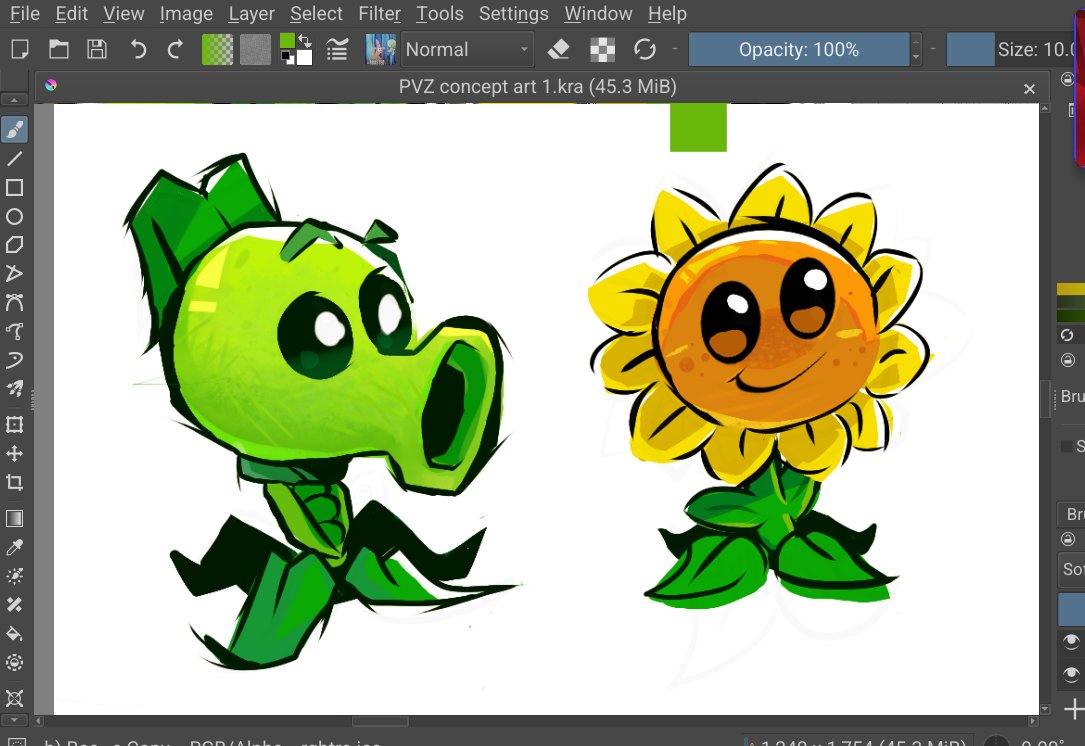The height and width of the screenshot is (746, 1085).
Task: Click the horizontal canvas scrollbar thumb
Action: pos(380,721)
